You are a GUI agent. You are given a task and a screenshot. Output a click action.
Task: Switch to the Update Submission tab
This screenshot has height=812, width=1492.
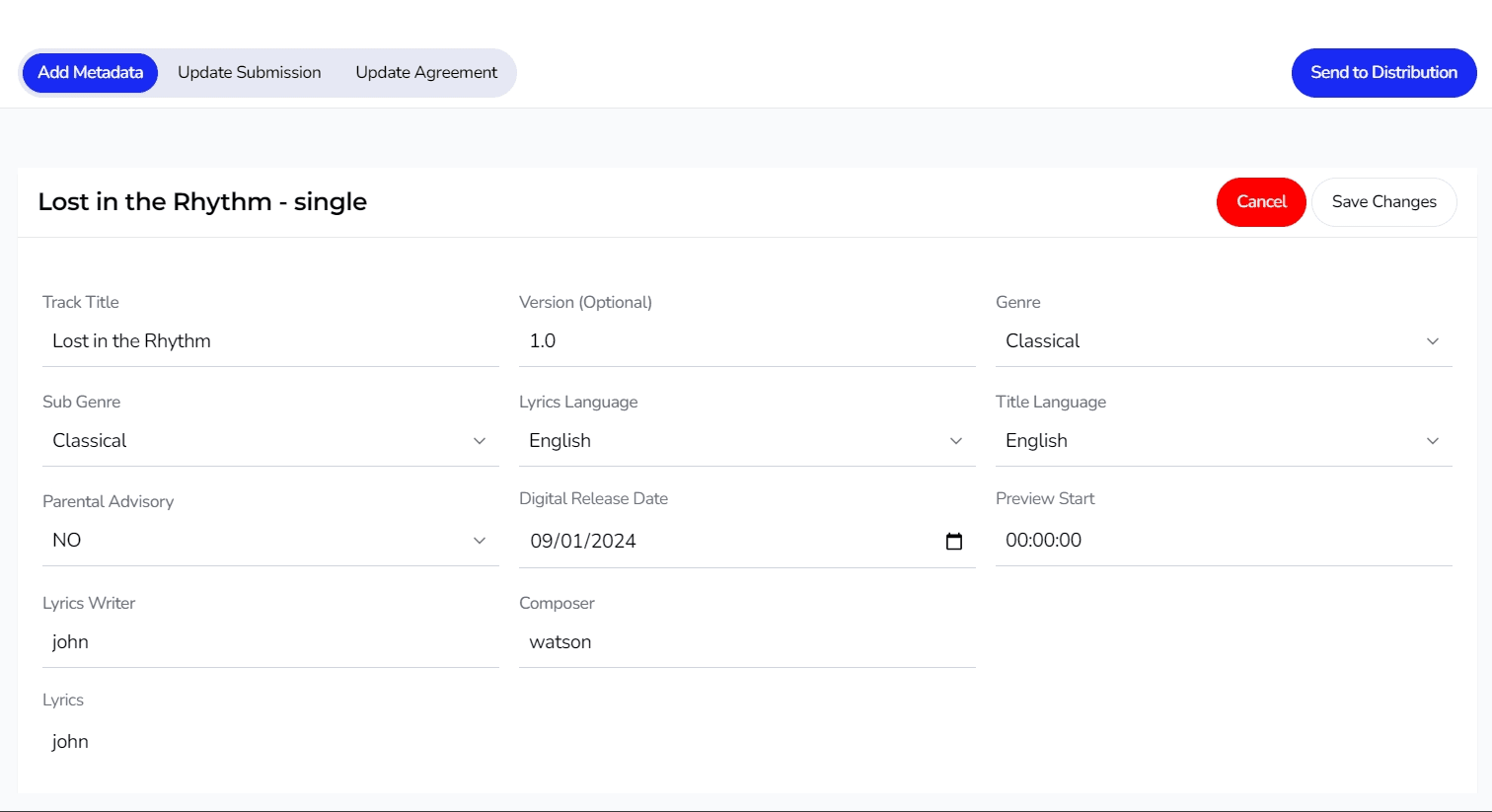249,73
